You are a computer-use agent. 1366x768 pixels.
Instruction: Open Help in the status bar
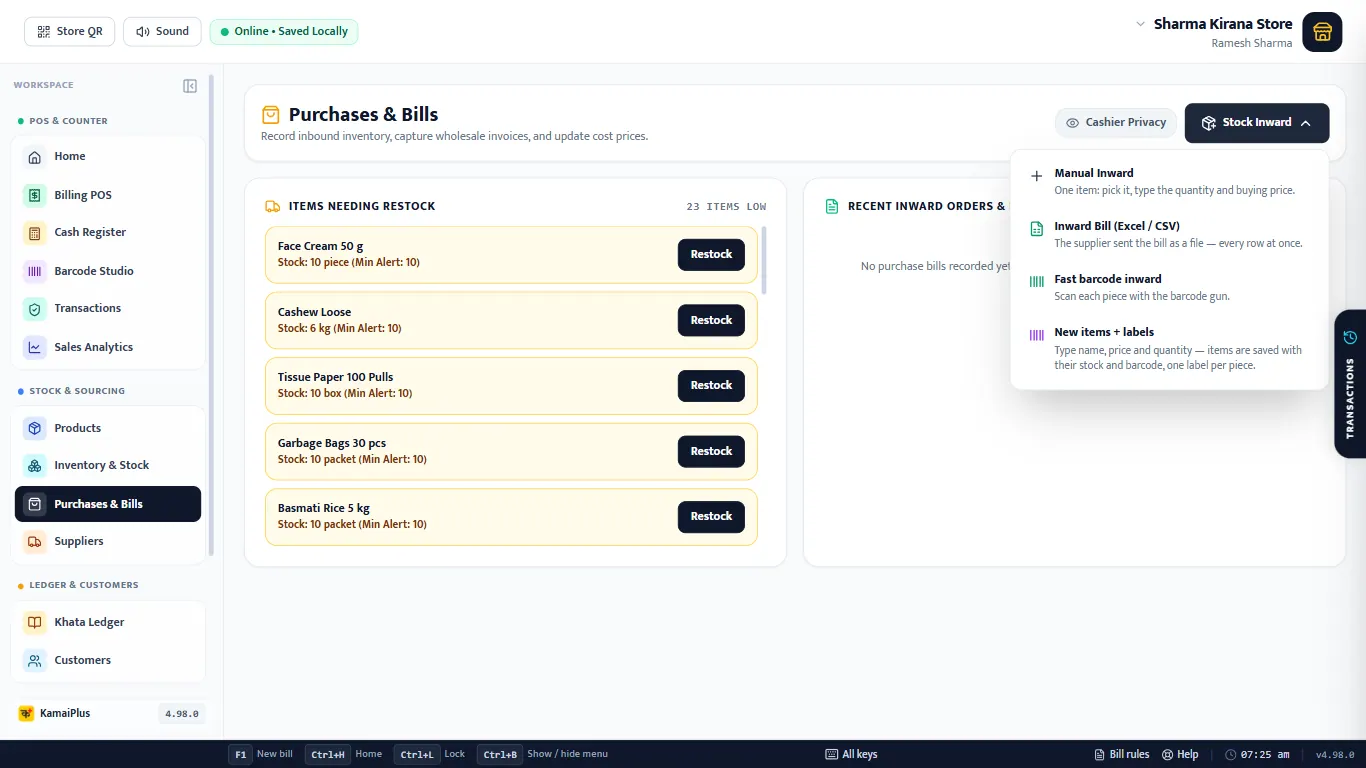[1180, 754]
